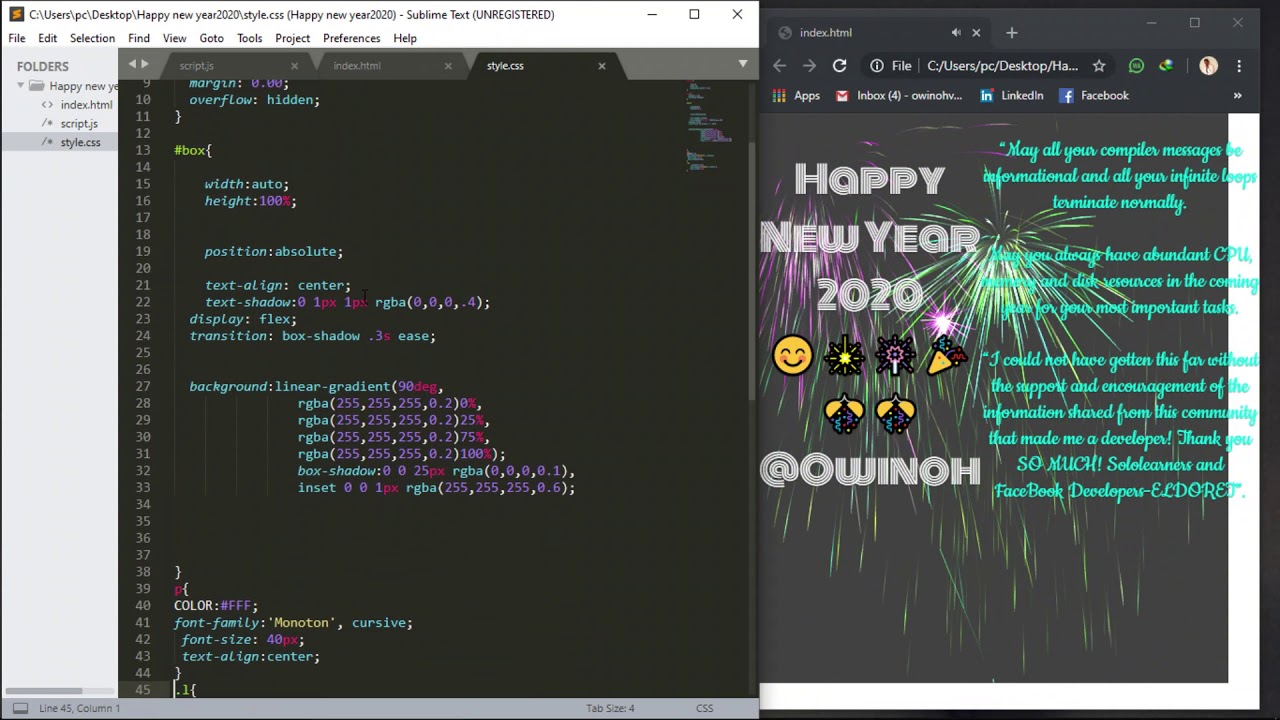Open the Apps bookmark
1280x720 pixels.
pyautogui.click(x=796, y=95)
